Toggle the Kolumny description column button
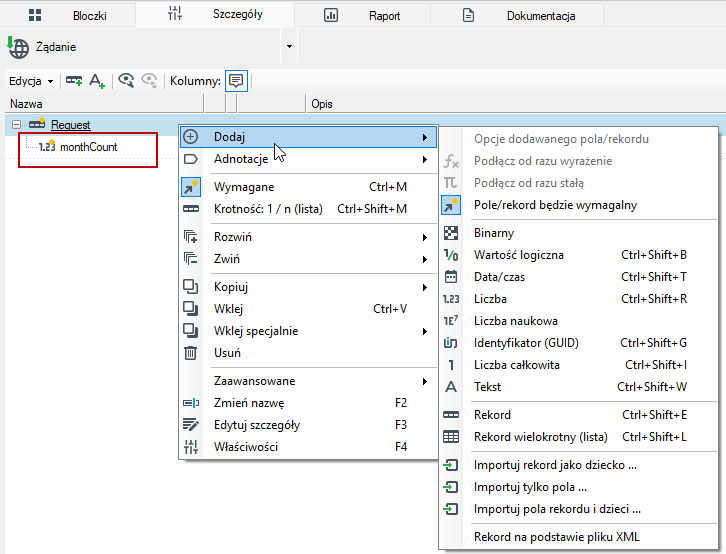The height and width of the screenshot is (554, 726). point(236,81)
